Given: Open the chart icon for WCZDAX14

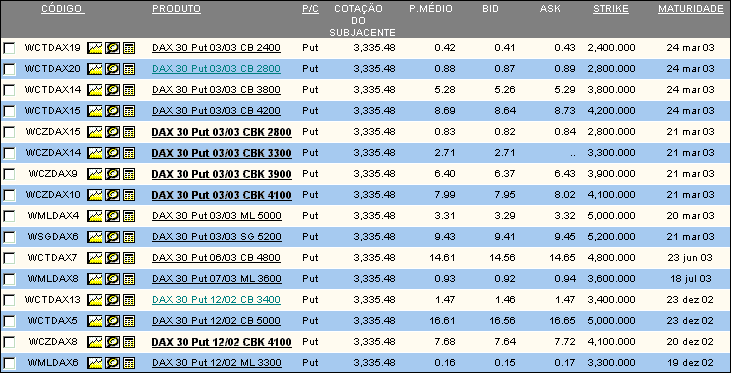Looking at the screenshot, I should [x=95, y=153].
